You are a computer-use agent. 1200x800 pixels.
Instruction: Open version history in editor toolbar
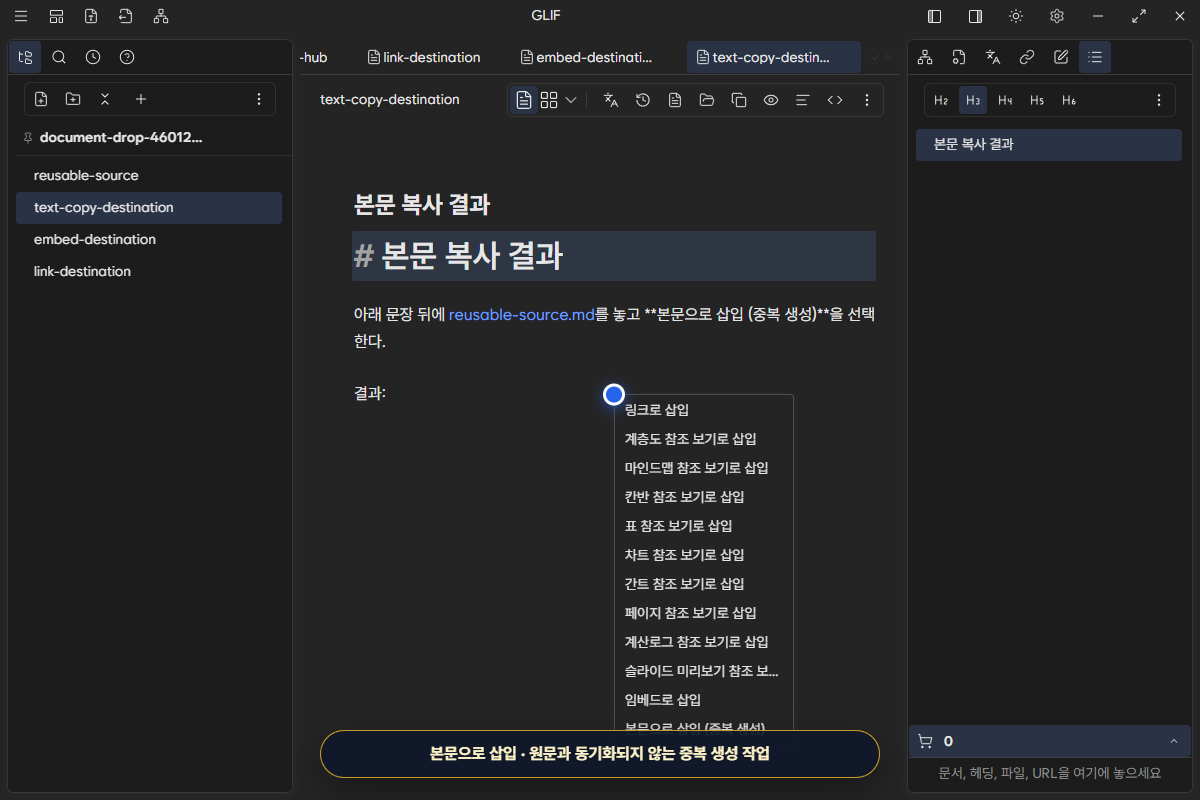point(643,100)
